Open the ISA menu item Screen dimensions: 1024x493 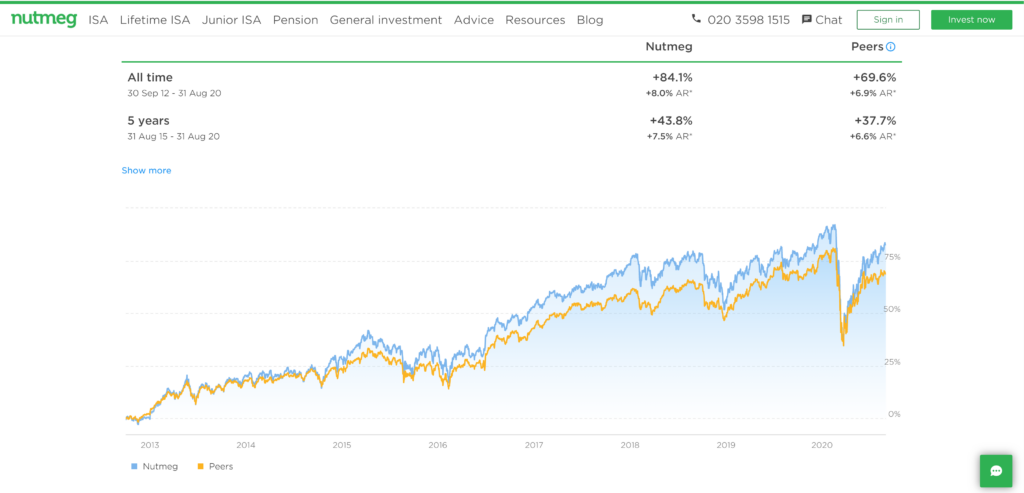[x=98, y=20]
